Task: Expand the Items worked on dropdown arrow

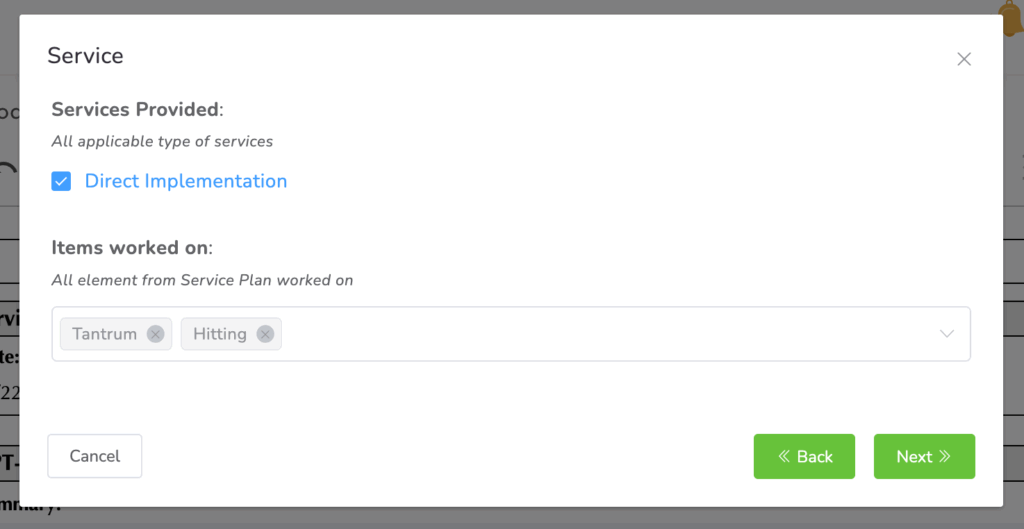Action: coord(947,334)
